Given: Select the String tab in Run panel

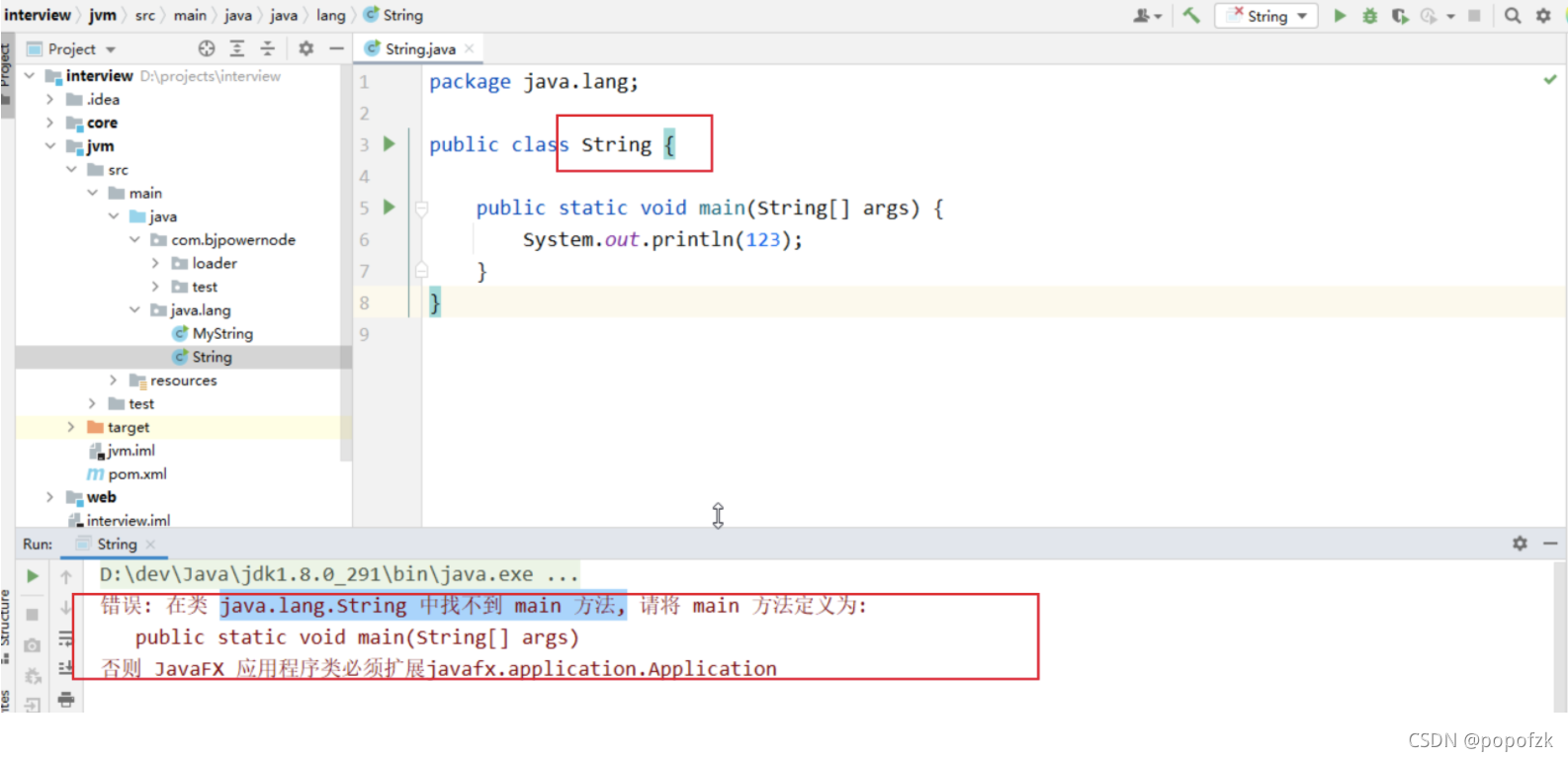Looking at the screenshot, I should click(x=117, y=544).
